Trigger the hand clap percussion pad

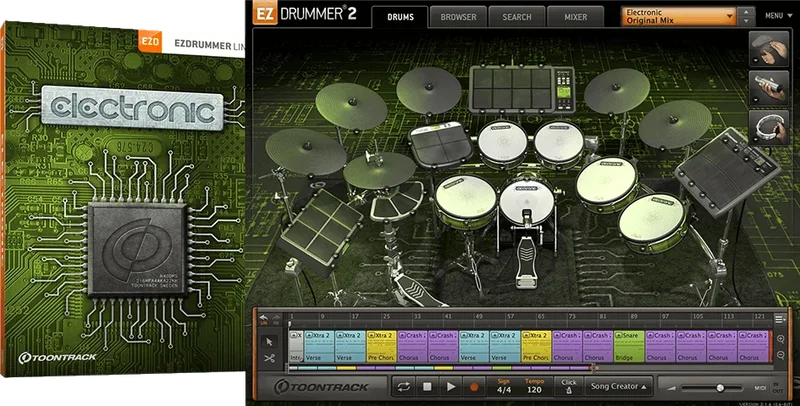[769, 48]
